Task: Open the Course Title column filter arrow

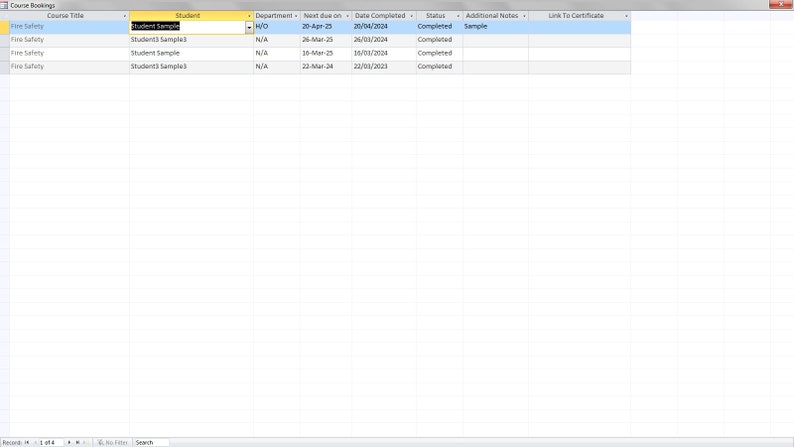Action: click(125, 16)
